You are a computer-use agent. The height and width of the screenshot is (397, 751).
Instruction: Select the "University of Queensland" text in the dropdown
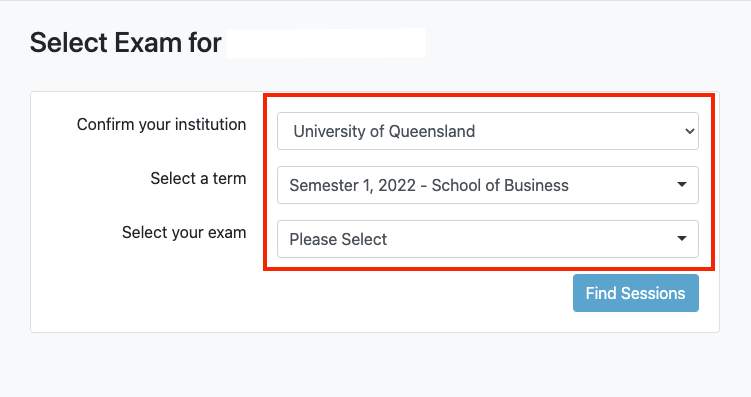(x=384, y=131)
